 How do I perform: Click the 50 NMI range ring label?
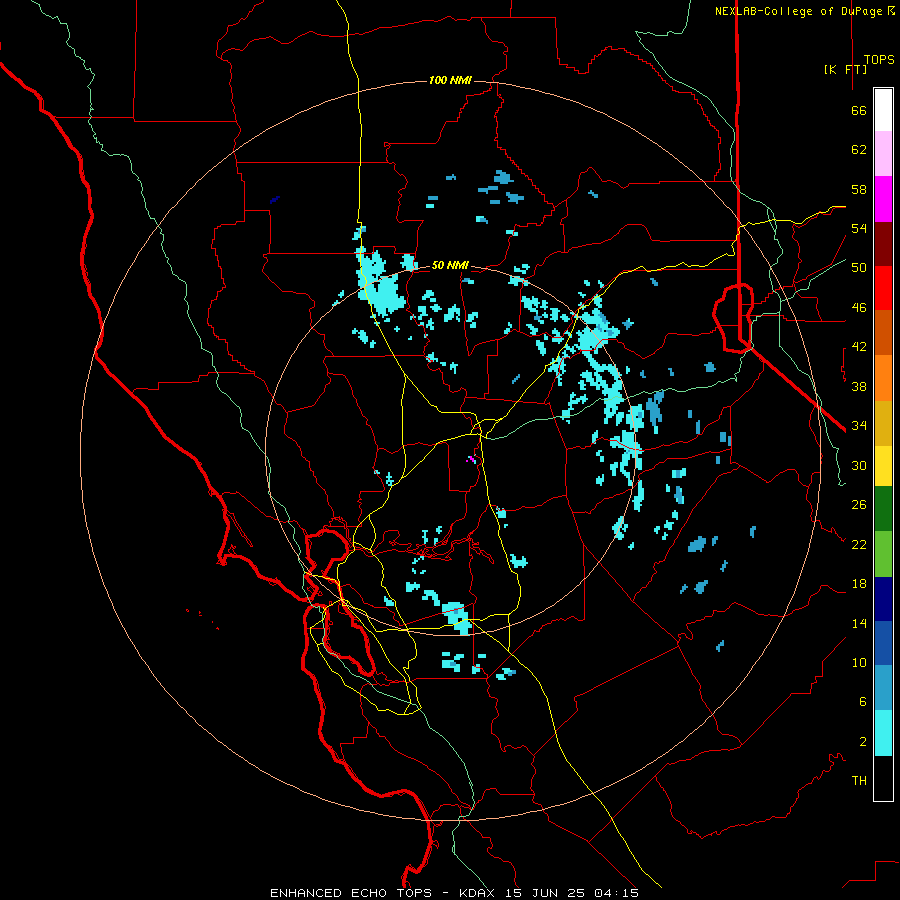click(x=450, y=265)
